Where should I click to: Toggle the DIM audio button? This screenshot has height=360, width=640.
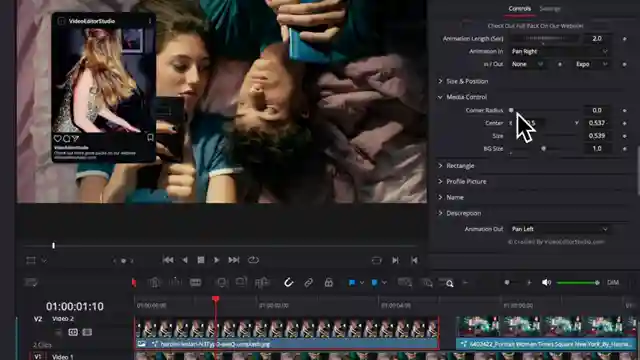[613, 282]
